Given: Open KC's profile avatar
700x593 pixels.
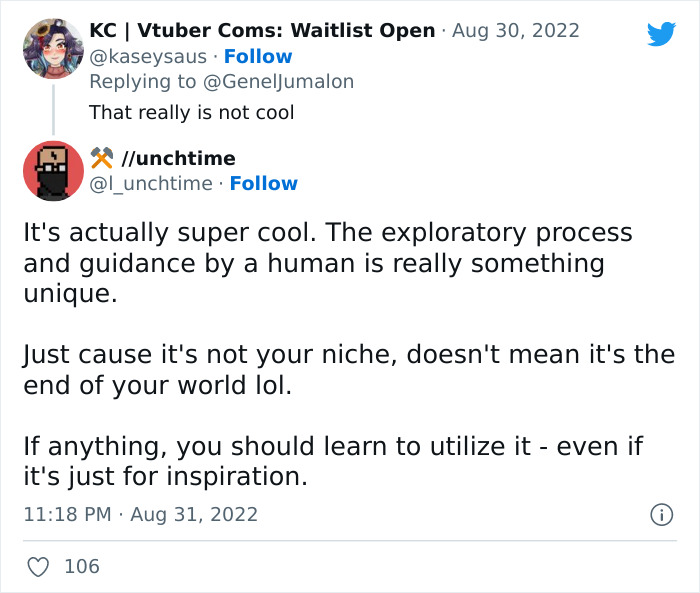Looking at the screenshot, I should [x=53, y=47].
